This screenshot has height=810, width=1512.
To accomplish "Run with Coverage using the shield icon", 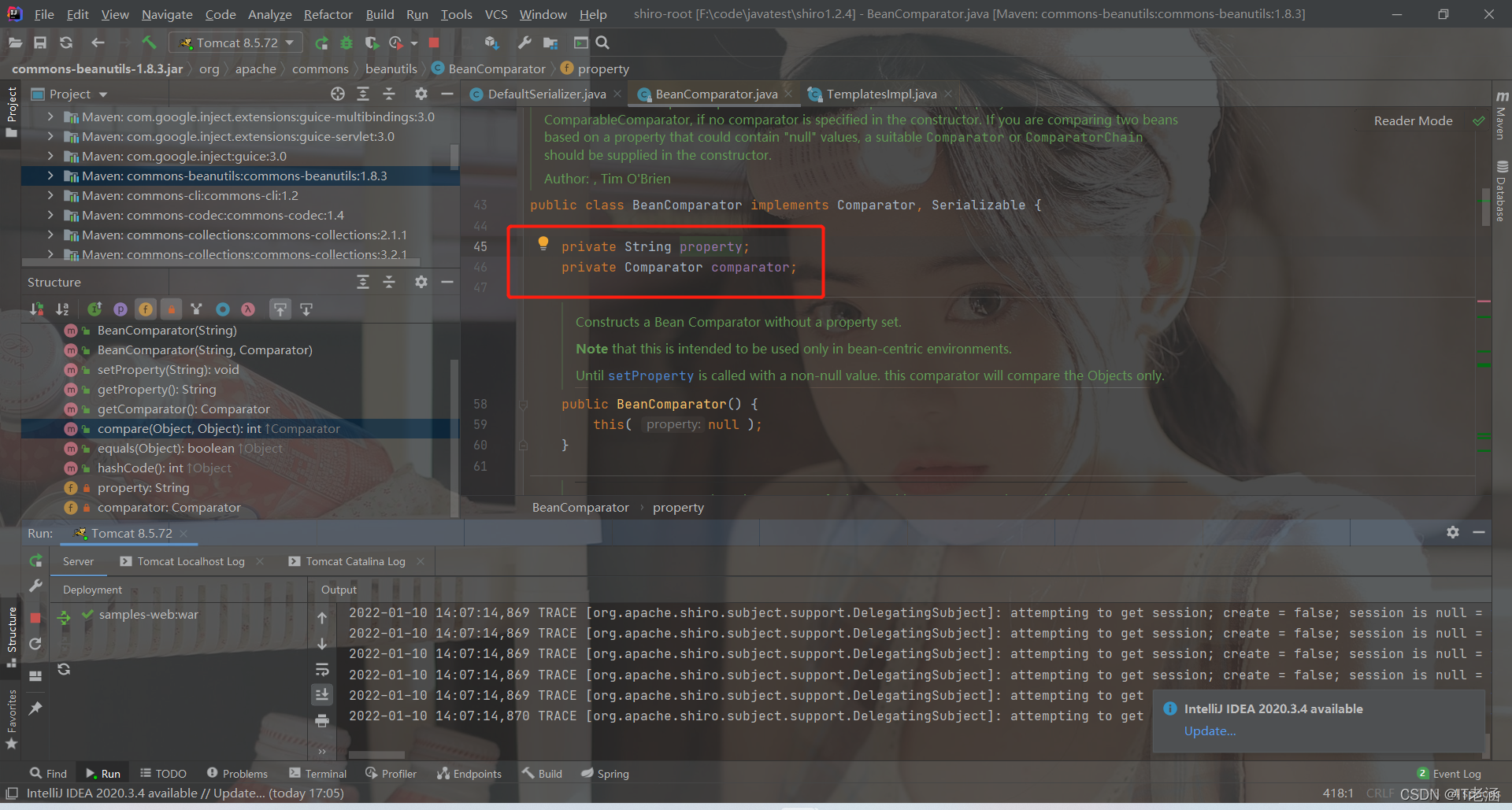I will coord(372,43).
